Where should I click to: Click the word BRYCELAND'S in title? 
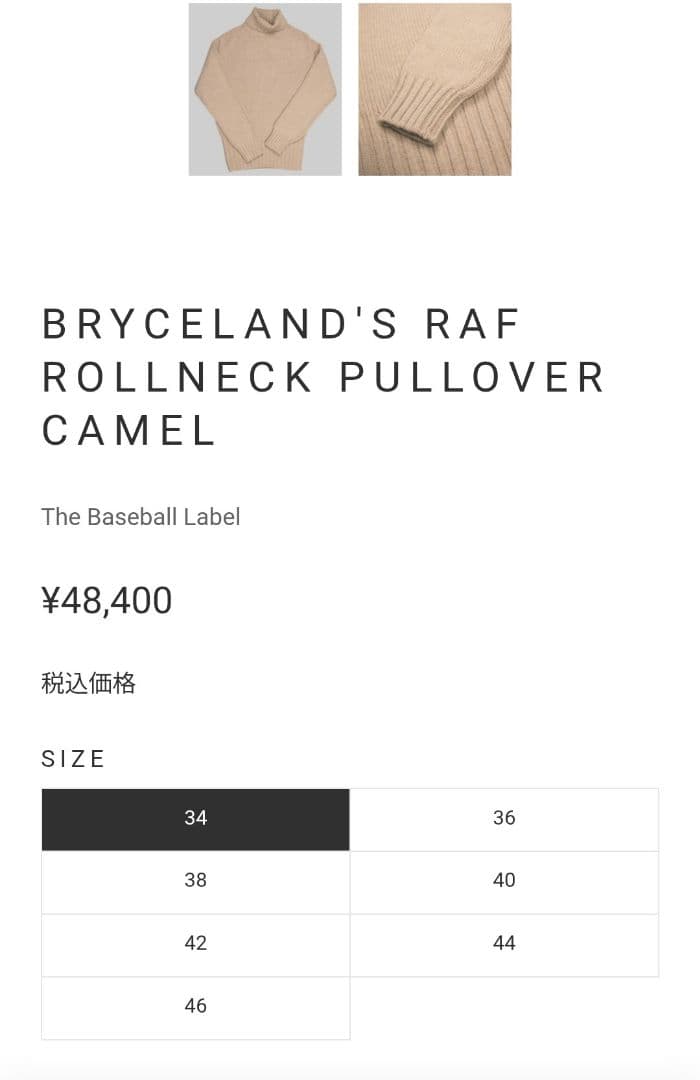(221, 325)
